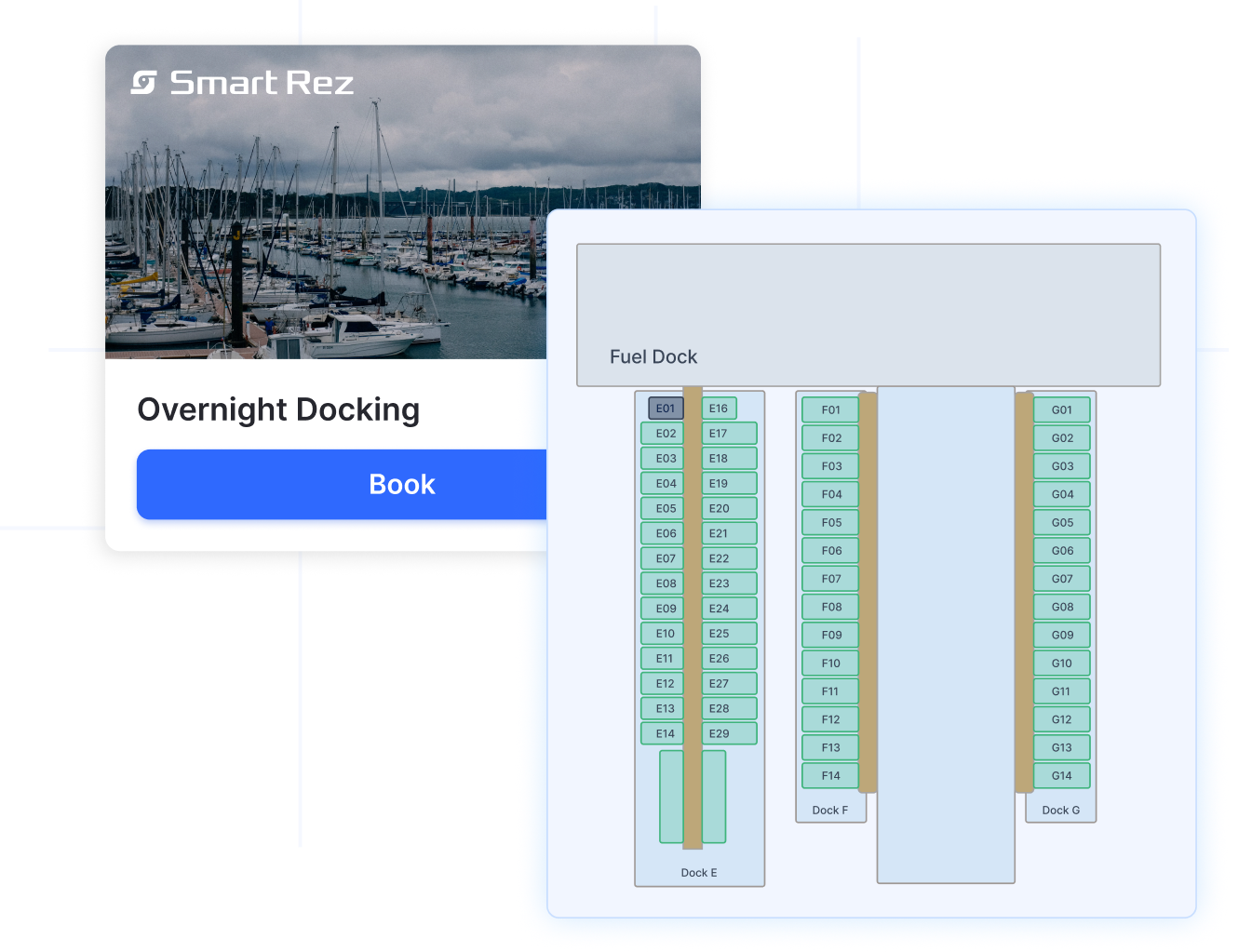
Task: Select slip G07
Action: coord(1062,579)
